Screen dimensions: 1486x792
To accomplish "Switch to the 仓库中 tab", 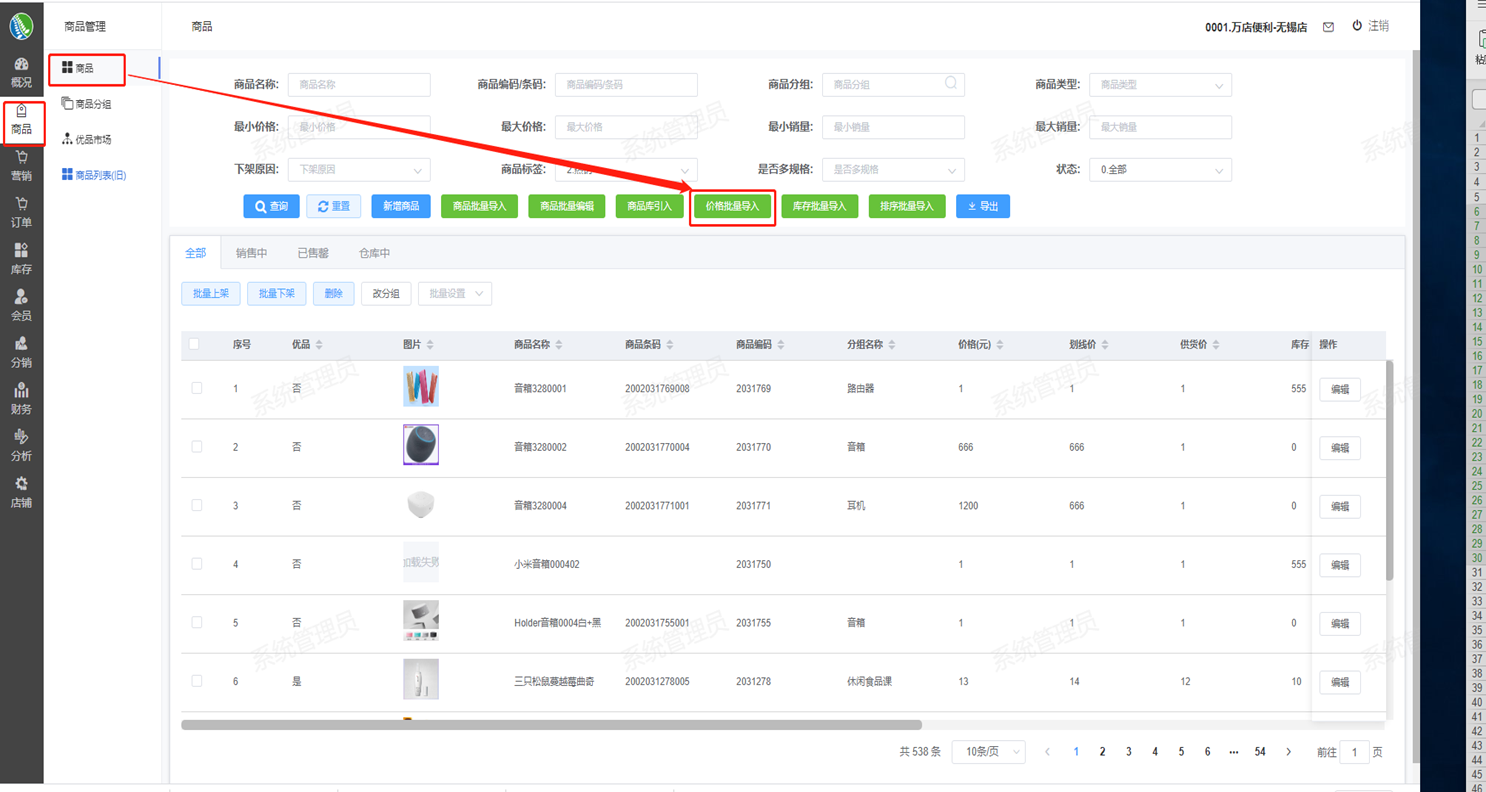I will point(374,254).
